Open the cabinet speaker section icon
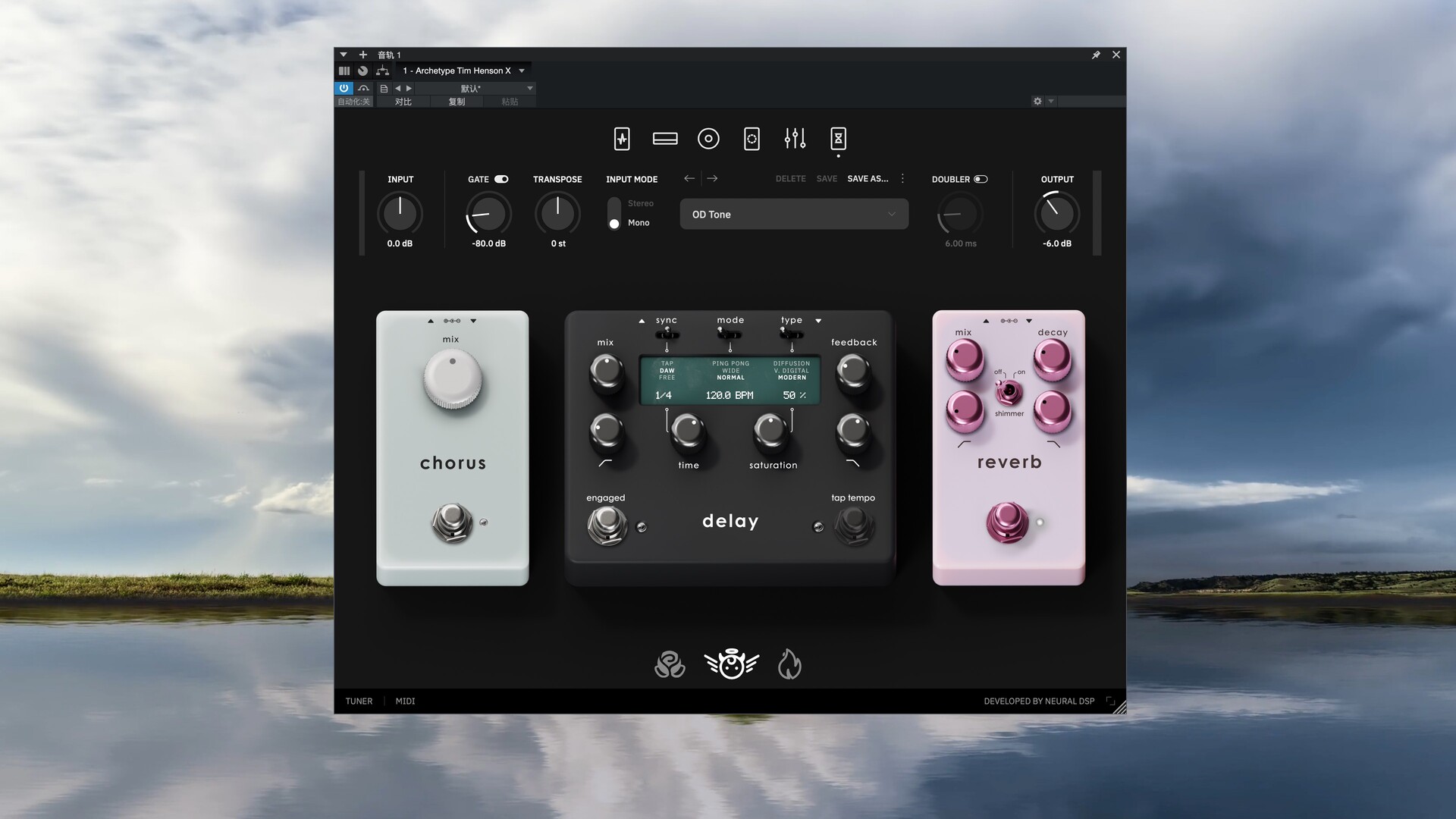The image size is (1456, 819). (x=708, y=139)
